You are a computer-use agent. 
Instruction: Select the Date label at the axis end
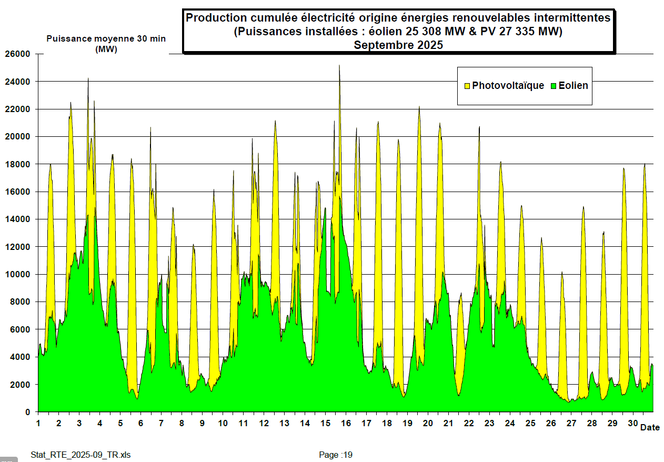649,428
